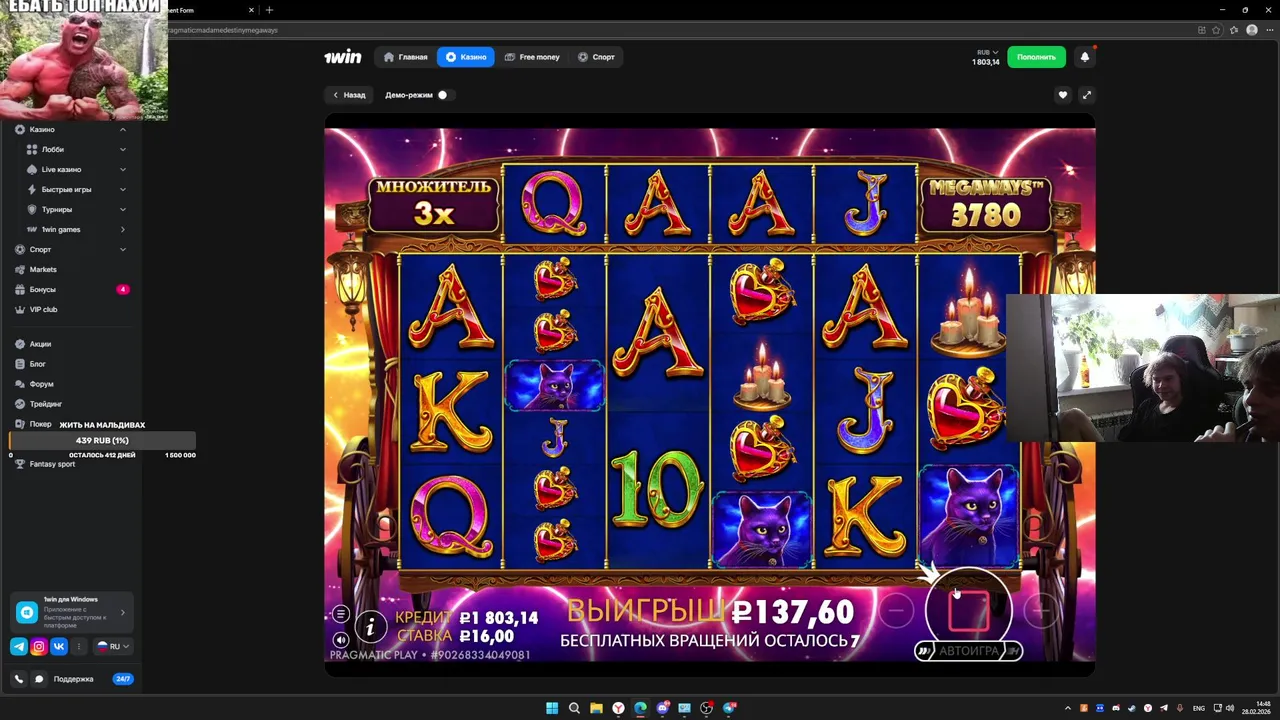
Task: Click the Бонусы badge showing 4
Action: click(x=123, y=289)
